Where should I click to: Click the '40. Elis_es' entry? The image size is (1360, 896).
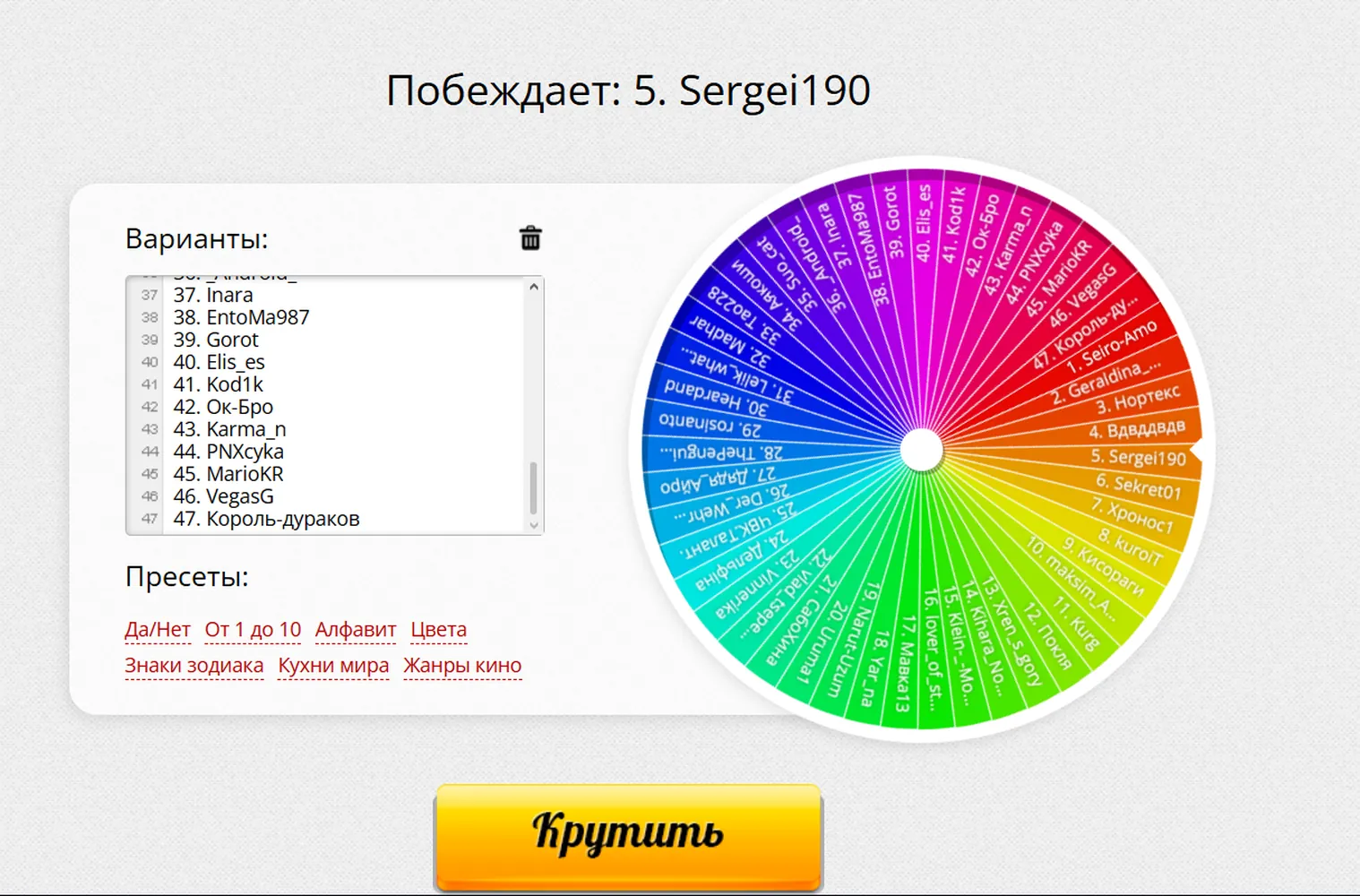[x=219, y=362]
